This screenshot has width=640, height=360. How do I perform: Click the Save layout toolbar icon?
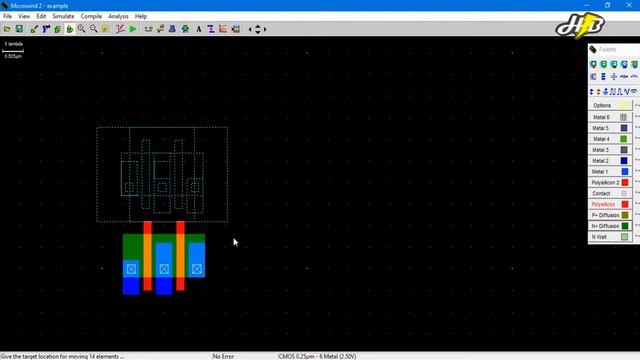click(x=19, y=29)
